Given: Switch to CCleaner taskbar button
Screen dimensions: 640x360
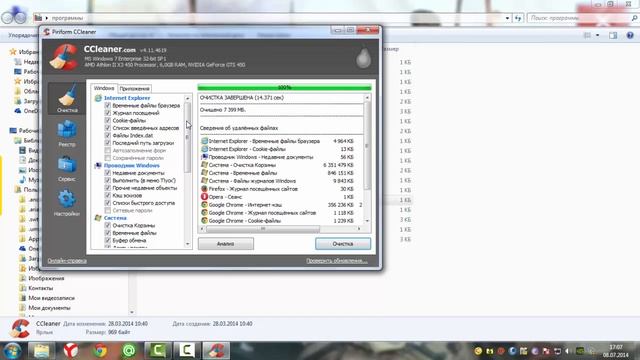Looking at the screenshot, I should click(216, 351).
